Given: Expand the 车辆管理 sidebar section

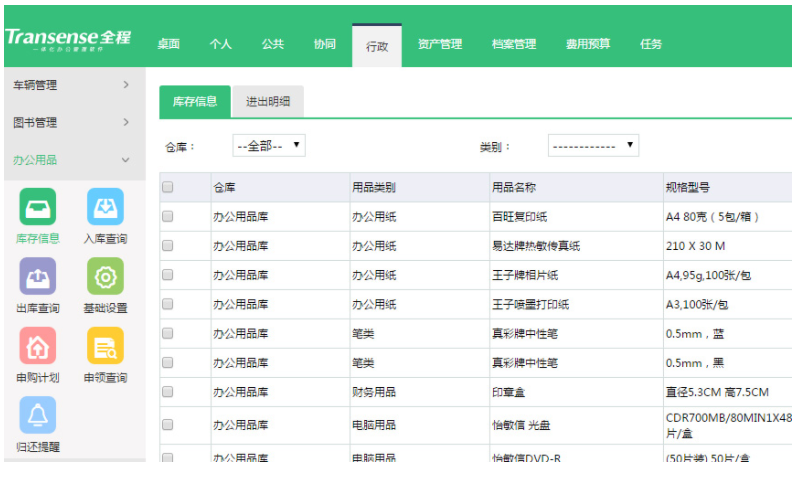Looking at the screenshot, I should tap(75, 85).
